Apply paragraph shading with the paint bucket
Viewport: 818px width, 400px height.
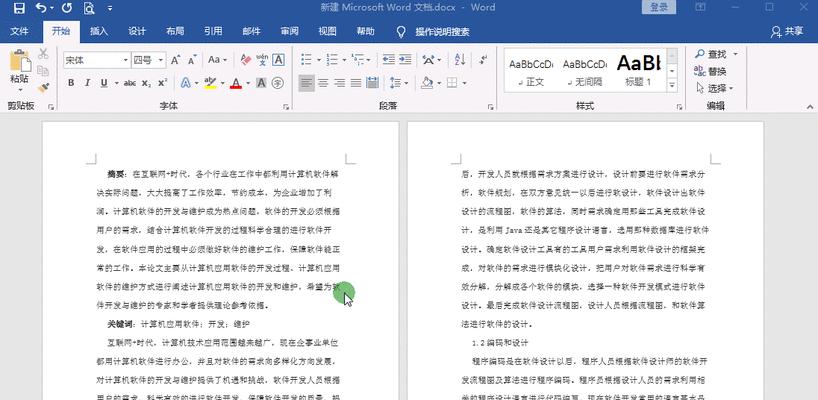point(427,83)
